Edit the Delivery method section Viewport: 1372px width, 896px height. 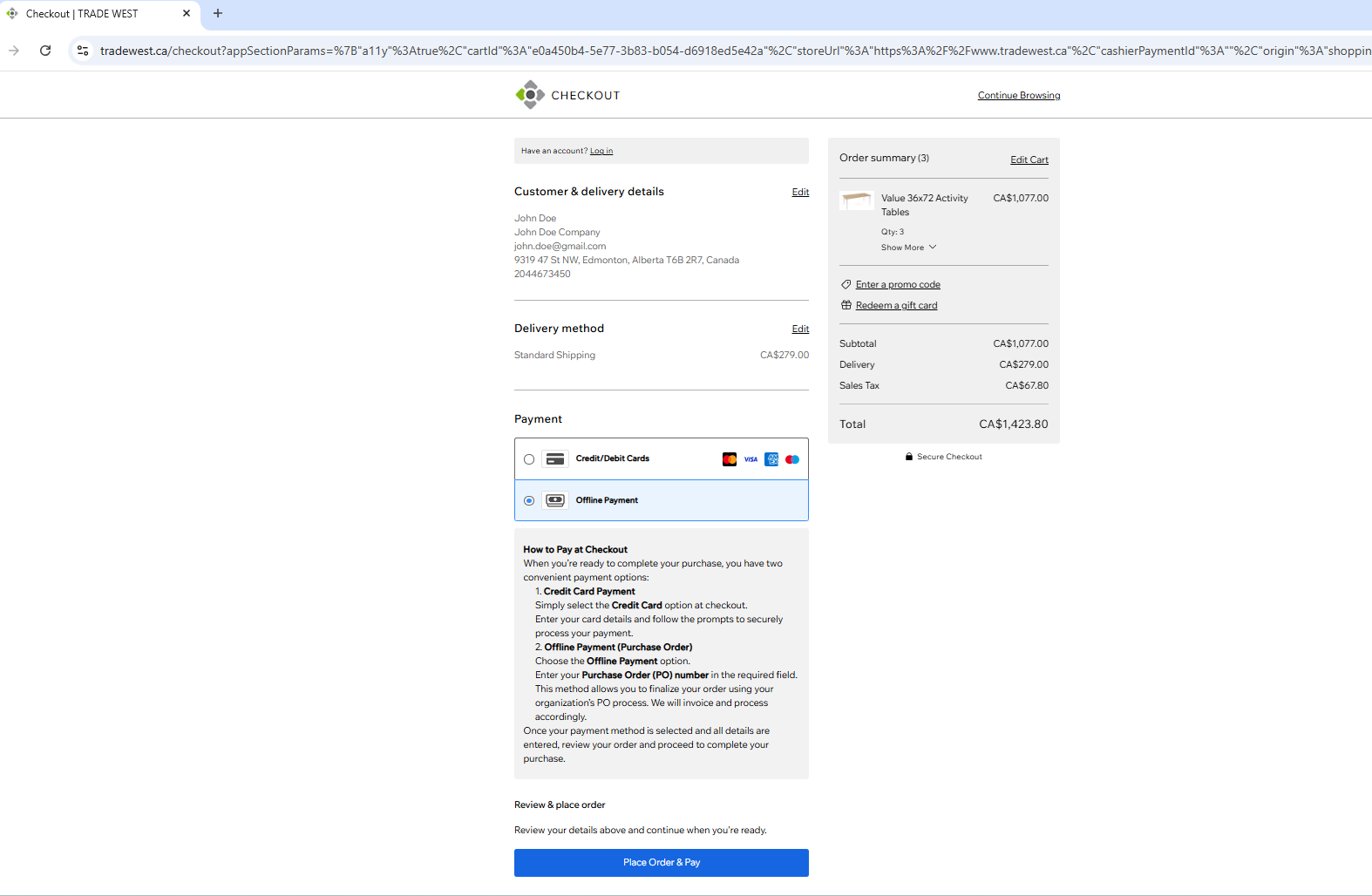pos(800,329)
